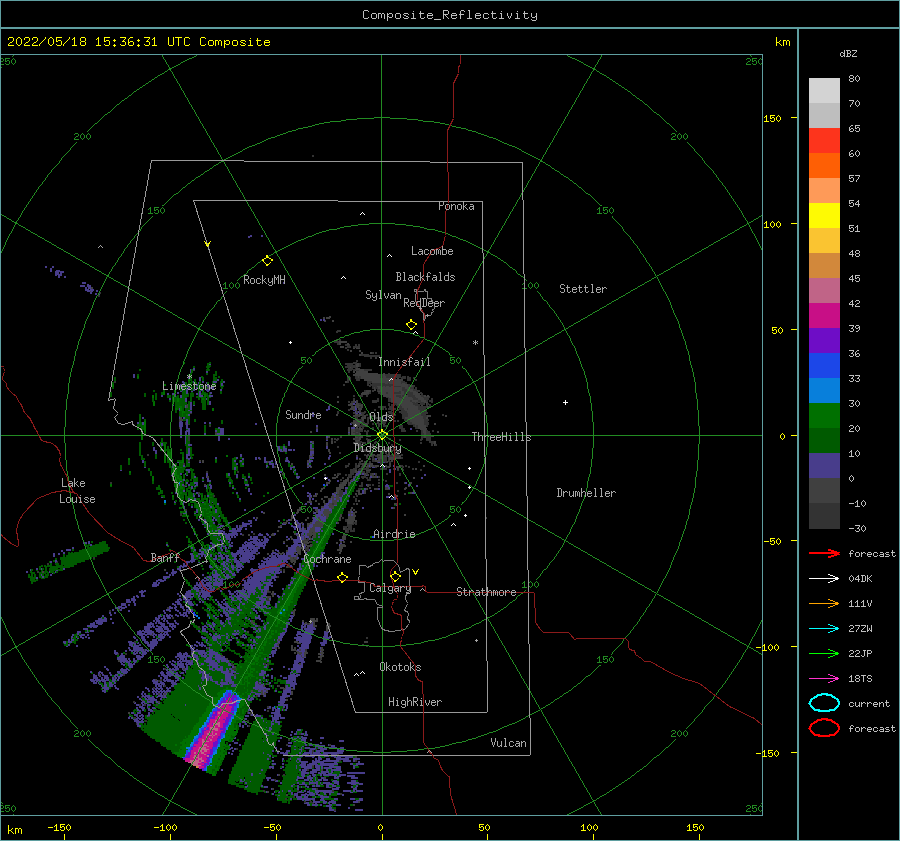The height and width of the screenshot is (841, 900).
Task: Click the red swatch in dBZ legend
Action: pyautogui.click(x=824, y=140)
